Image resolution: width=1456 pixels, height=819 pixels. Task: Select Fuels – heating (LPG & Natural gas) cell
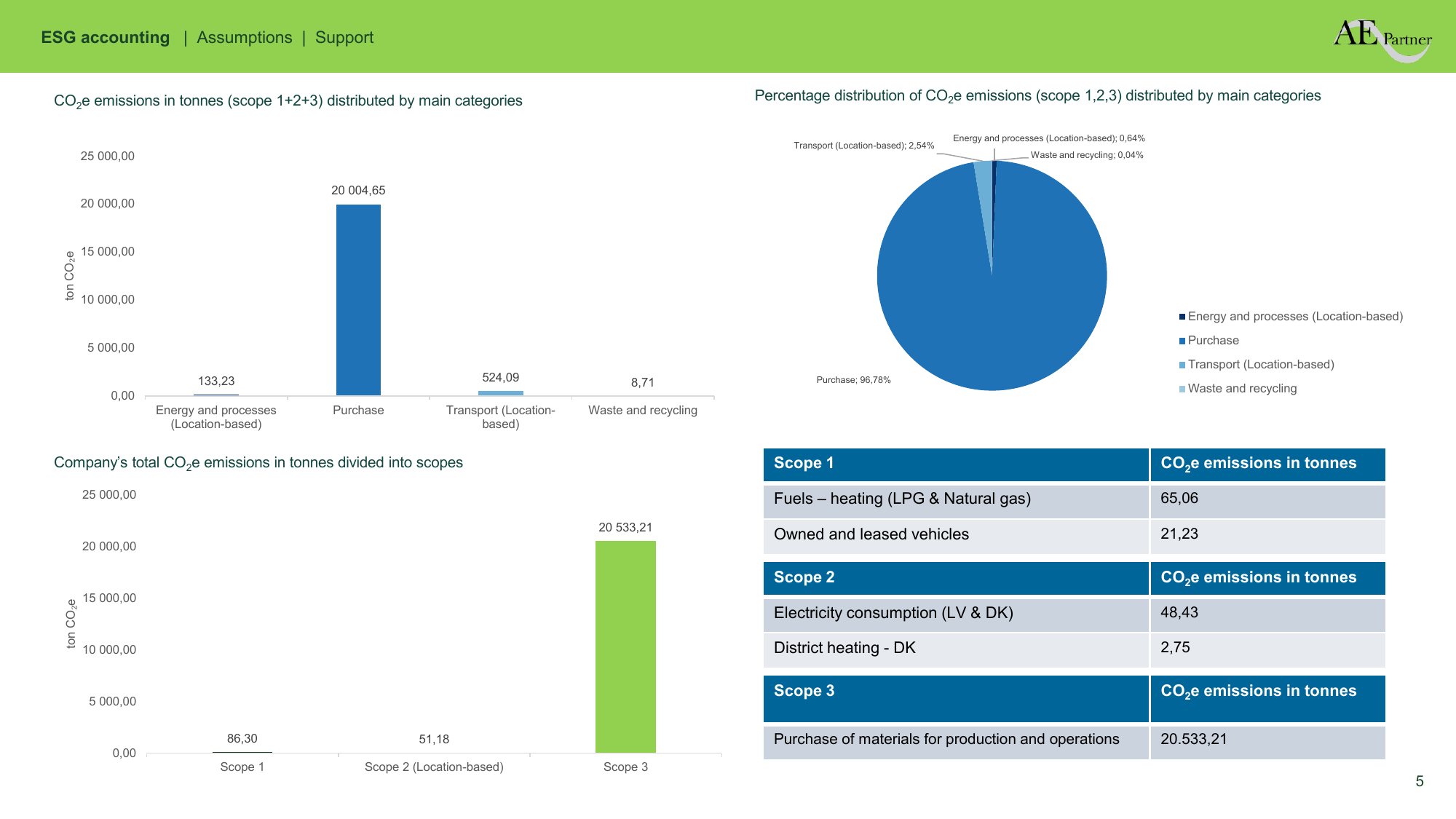click(x=956, y=500)
